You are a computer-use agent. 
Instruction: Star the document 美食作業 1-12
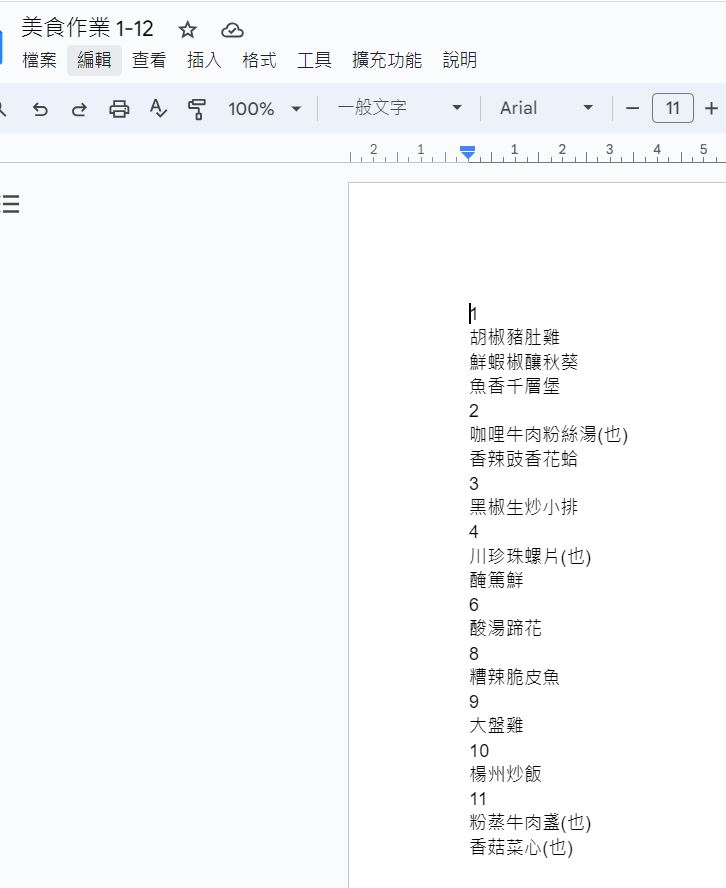click(x=188, y=30)
